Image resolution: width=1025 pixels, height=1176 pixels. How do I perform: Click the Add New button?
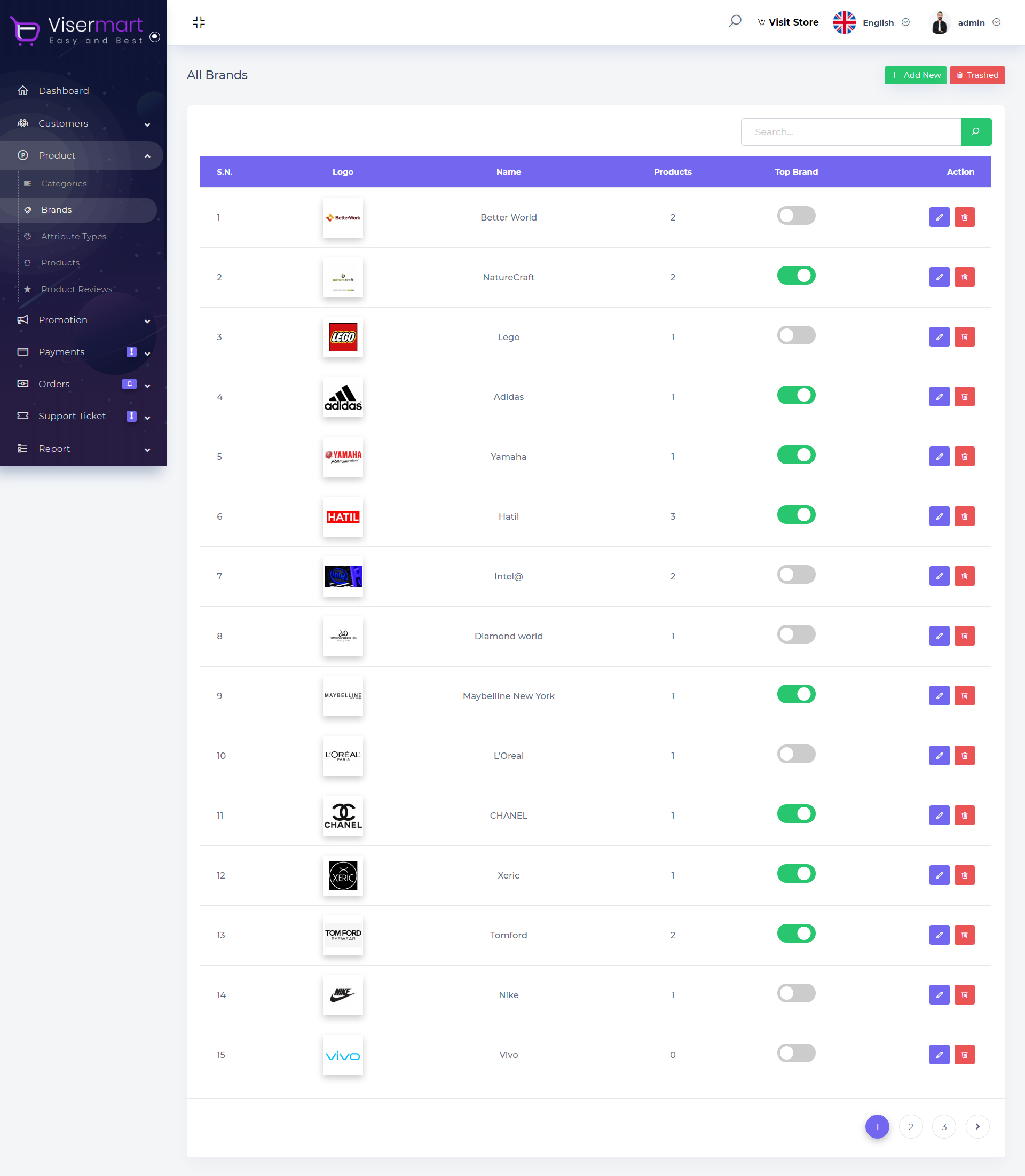pyautogui.click(x=914, y=75)
